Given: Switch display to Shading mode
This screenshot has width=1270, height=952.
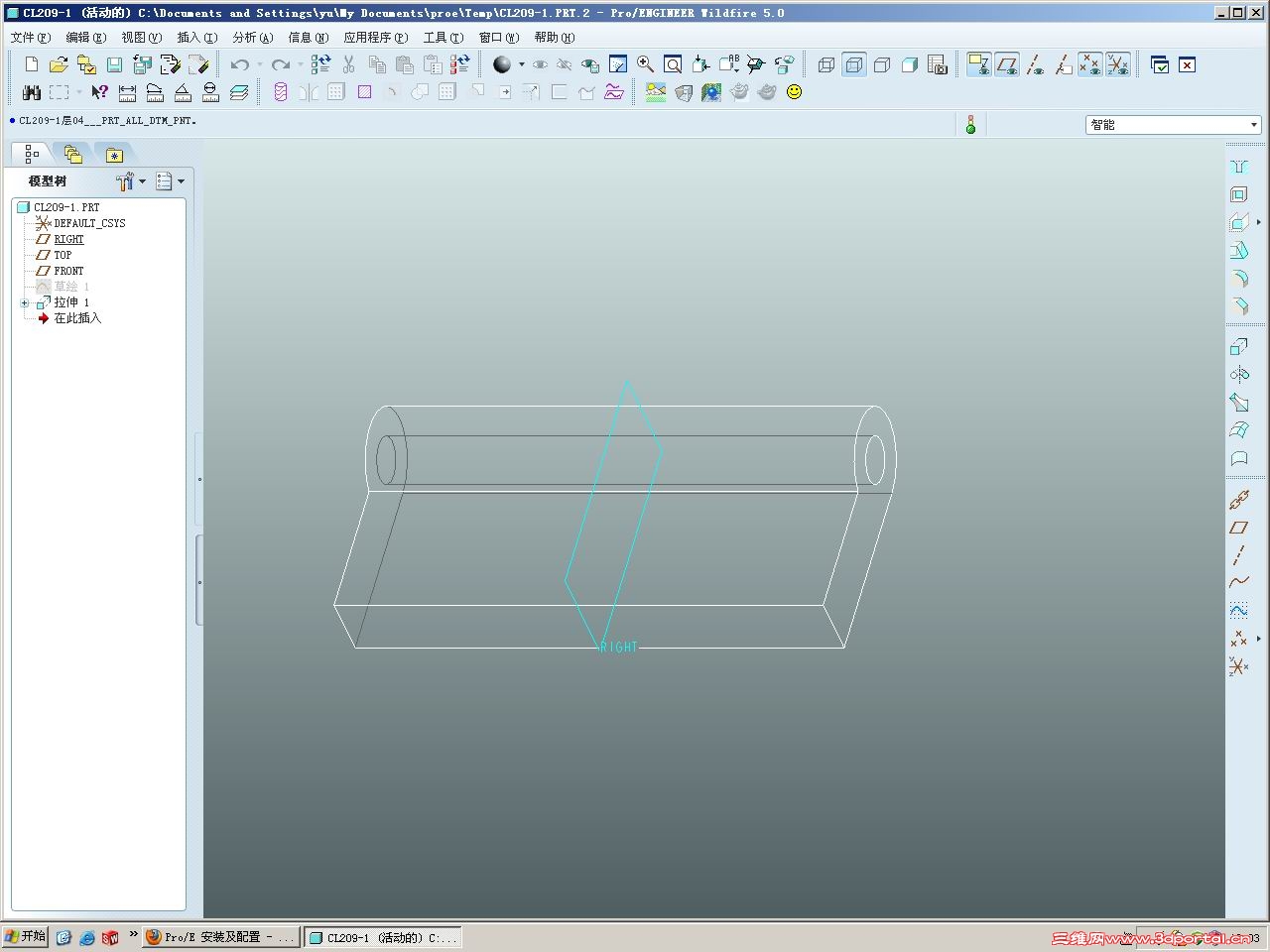Looking at the screenshot, I should pyautogui.click(x=909, y=64).
